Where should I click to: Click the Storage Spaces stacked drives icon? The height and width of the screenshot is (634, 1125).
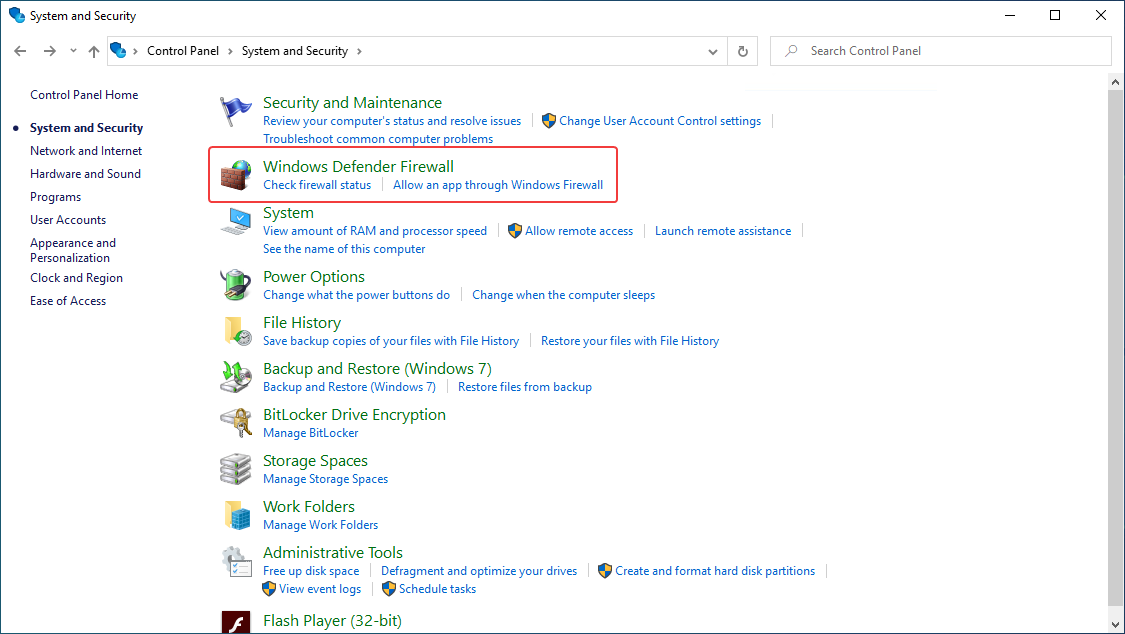click(235, 469)
